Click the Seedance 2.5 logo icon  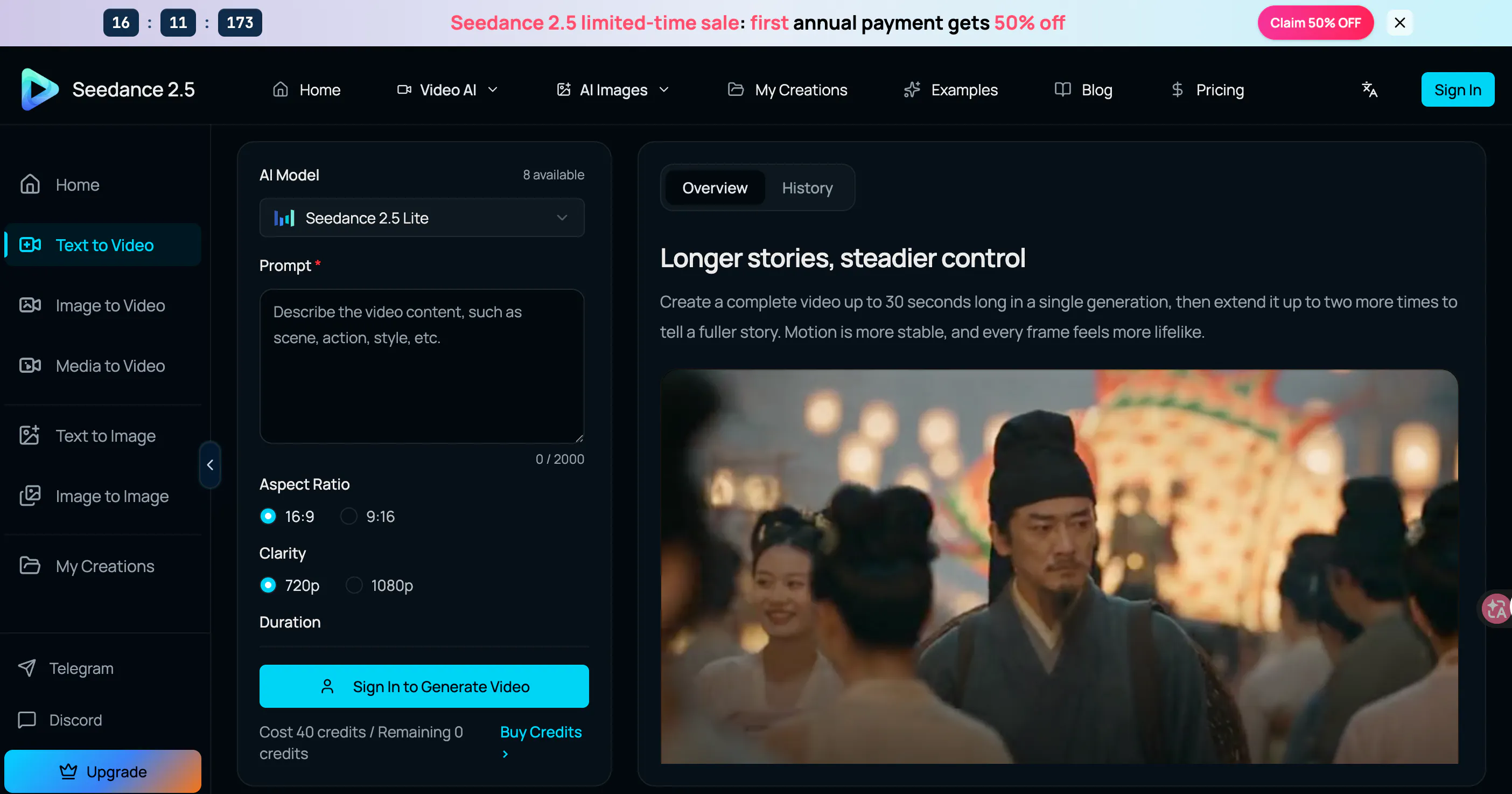point(39,89)
